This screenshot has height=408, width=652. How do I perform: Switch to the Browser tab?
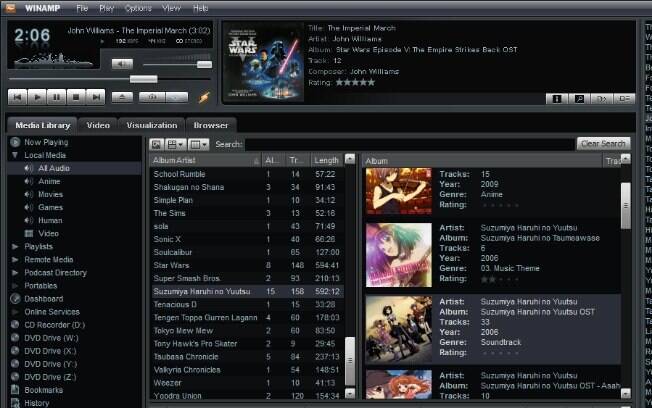pos(211,125)
